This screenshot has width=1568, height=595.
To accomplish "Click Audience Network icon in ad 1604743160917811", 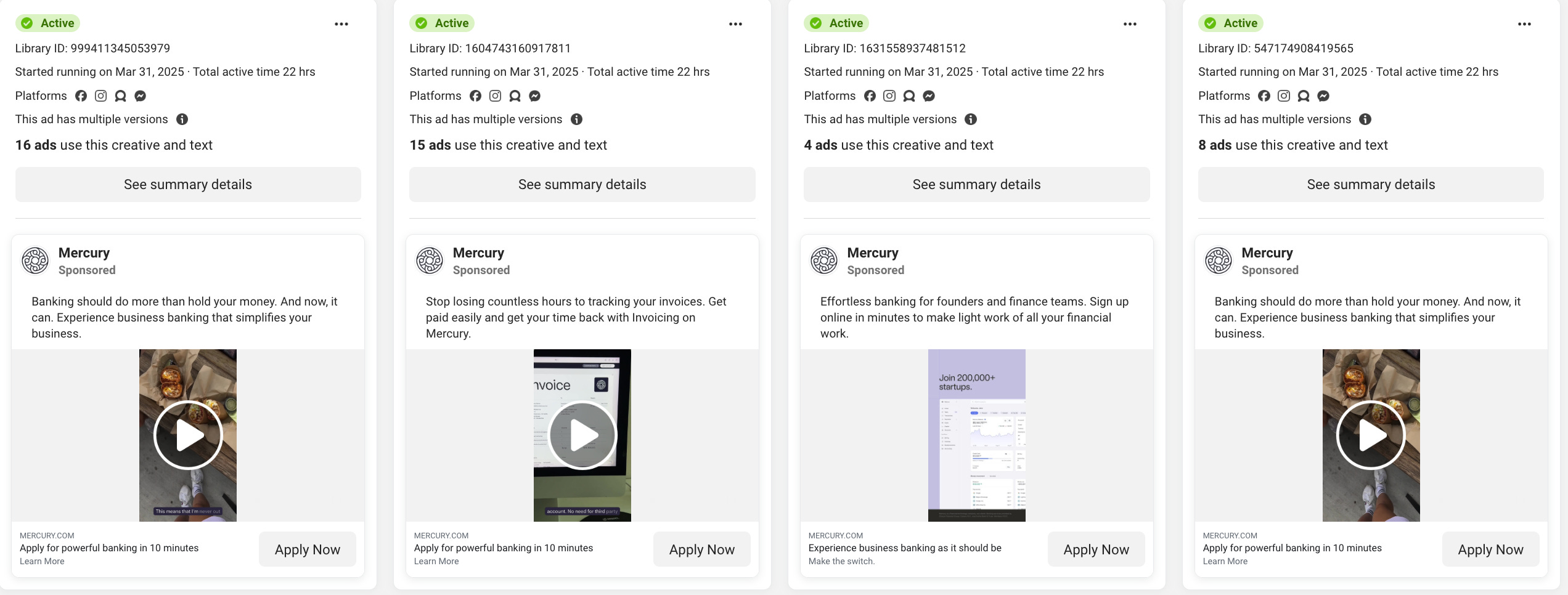I will 515,95.
